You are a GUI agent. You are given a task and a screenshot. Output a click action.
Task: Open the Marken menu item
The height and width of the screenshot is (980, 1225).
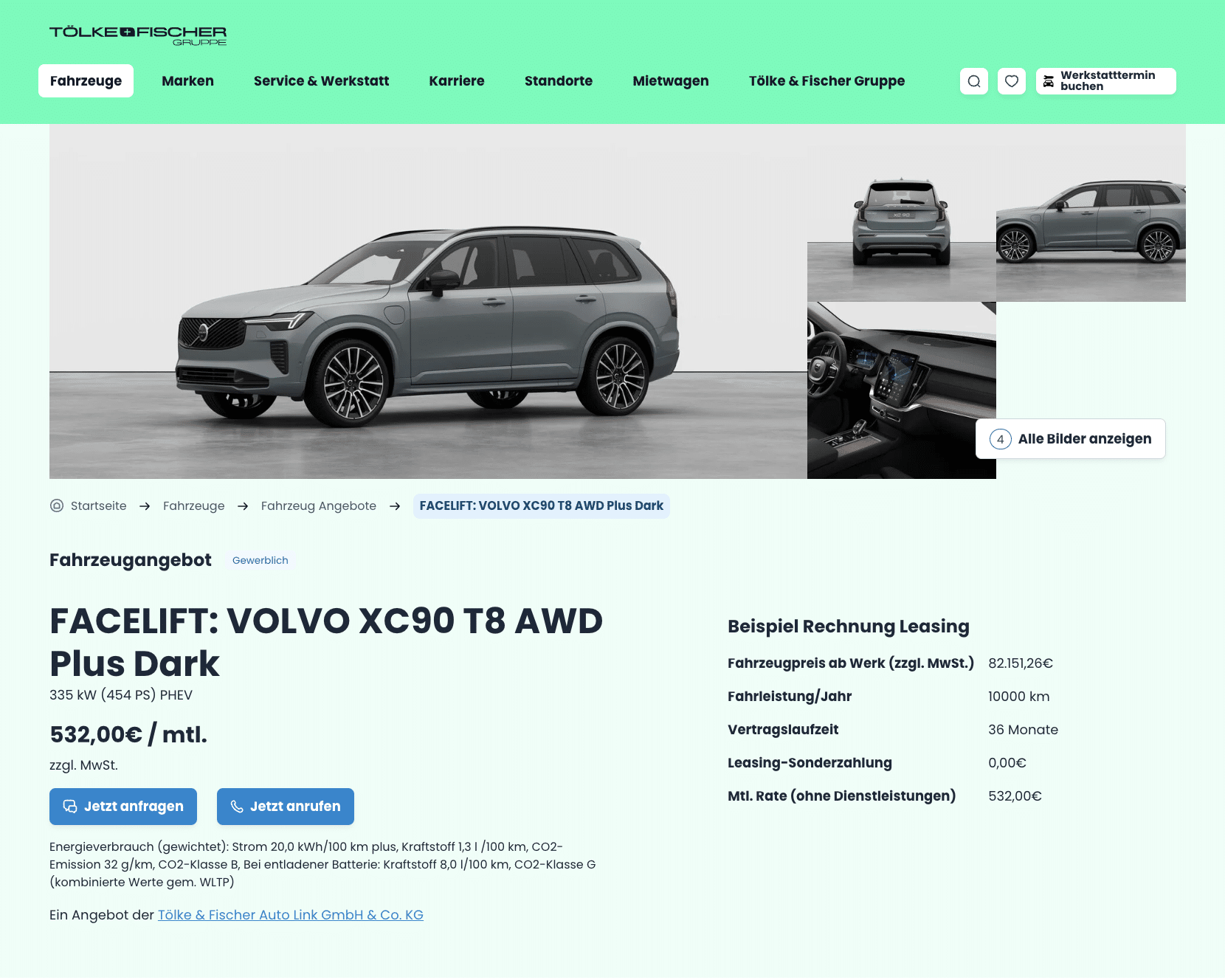click(x=187, y=81)
